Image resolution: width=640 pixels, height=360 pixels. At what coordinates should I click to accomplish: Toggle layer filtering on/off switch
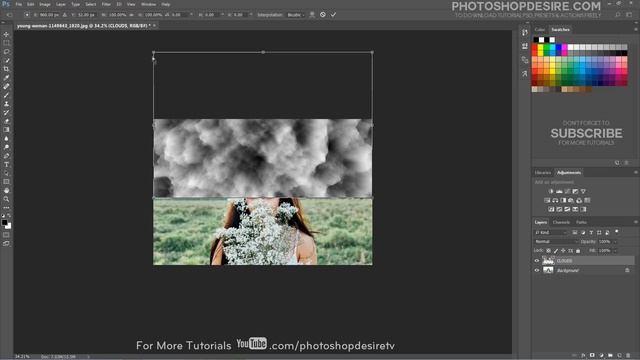(x=617, y=232)
